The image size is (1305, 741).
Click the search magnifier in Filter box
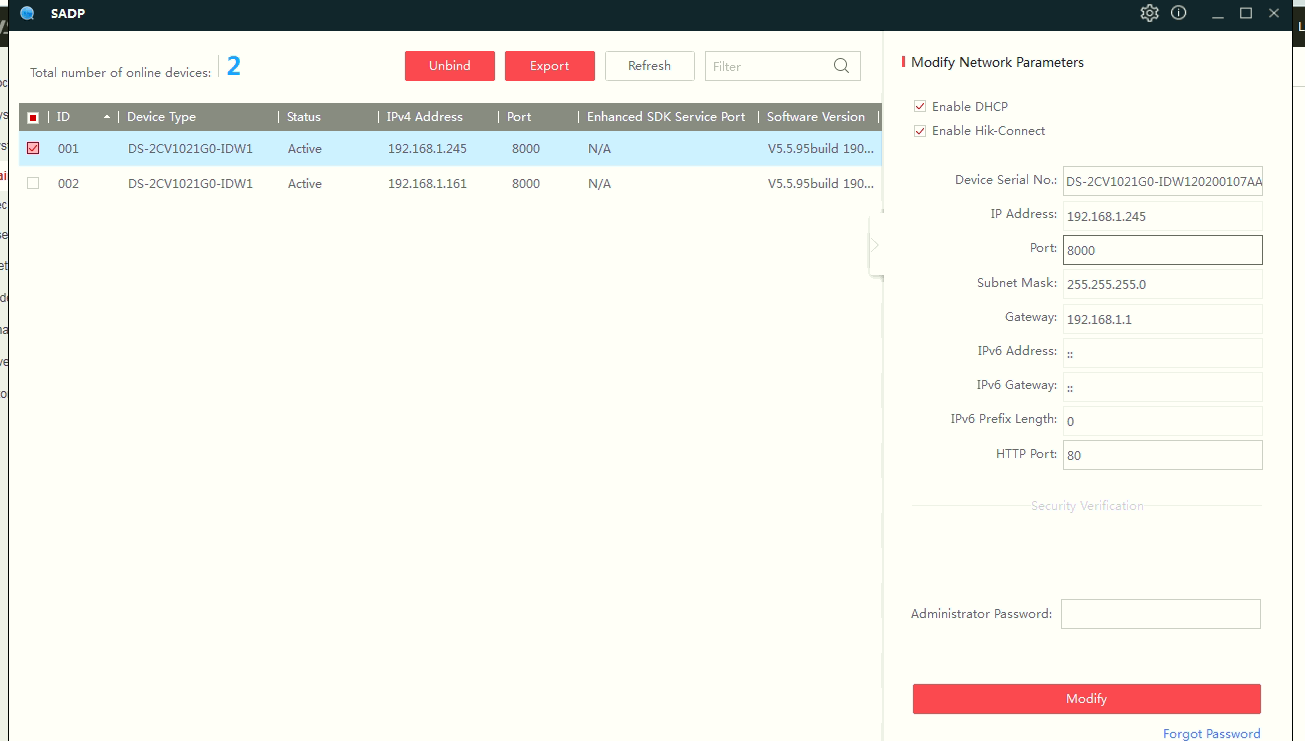[x=841, y=66]
